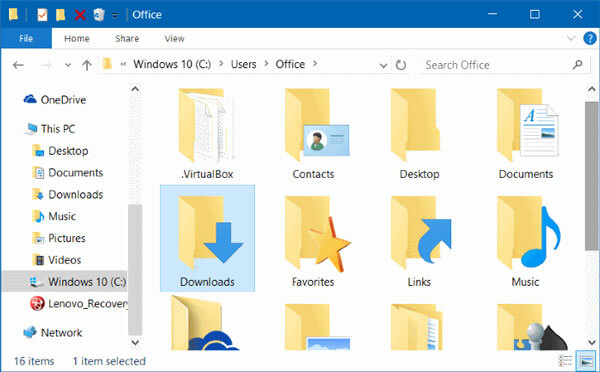This screenshot has height=372, width=600.
Task: Go up one folder level
Action: [87, 65]
